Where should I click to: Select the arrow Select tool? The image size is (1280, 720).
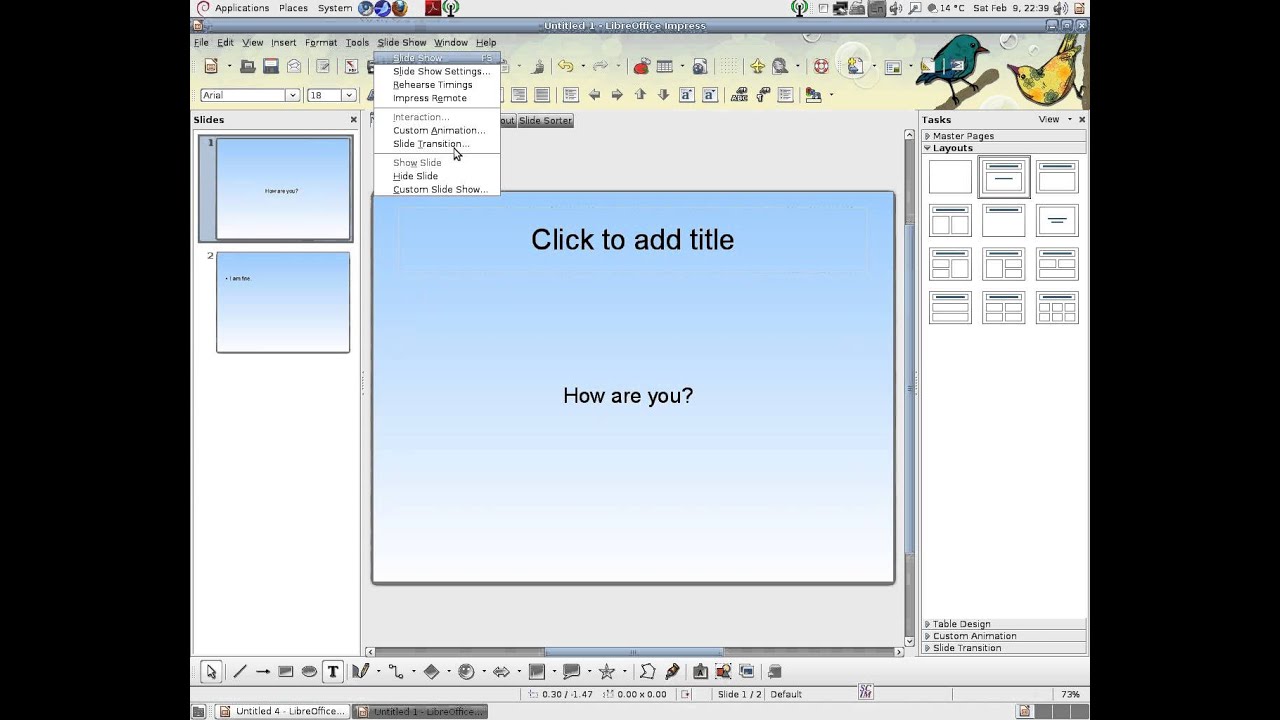tap(210, 672)
